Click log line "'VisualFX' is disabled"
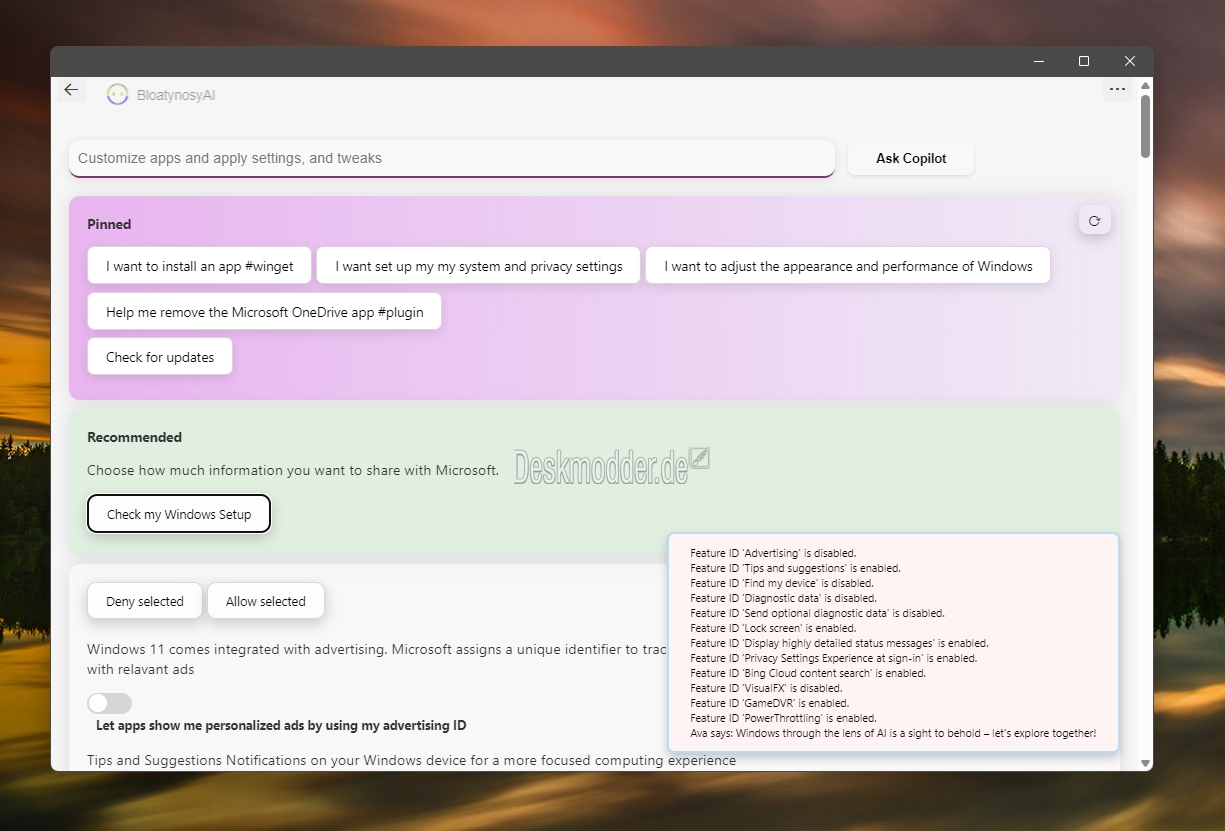This screenshot has height=831, width=1225. [x=766, y=688]
